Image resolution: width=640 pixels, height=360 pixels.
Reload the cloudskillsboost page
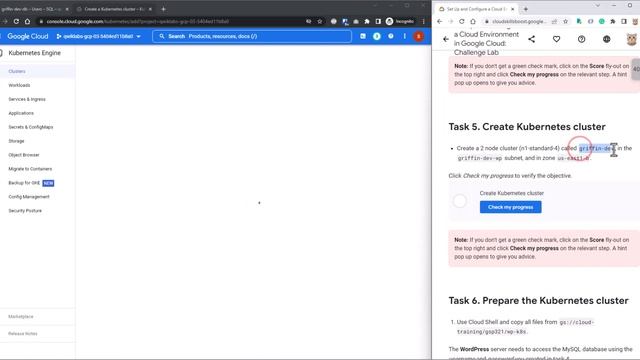tap(462, 21)
